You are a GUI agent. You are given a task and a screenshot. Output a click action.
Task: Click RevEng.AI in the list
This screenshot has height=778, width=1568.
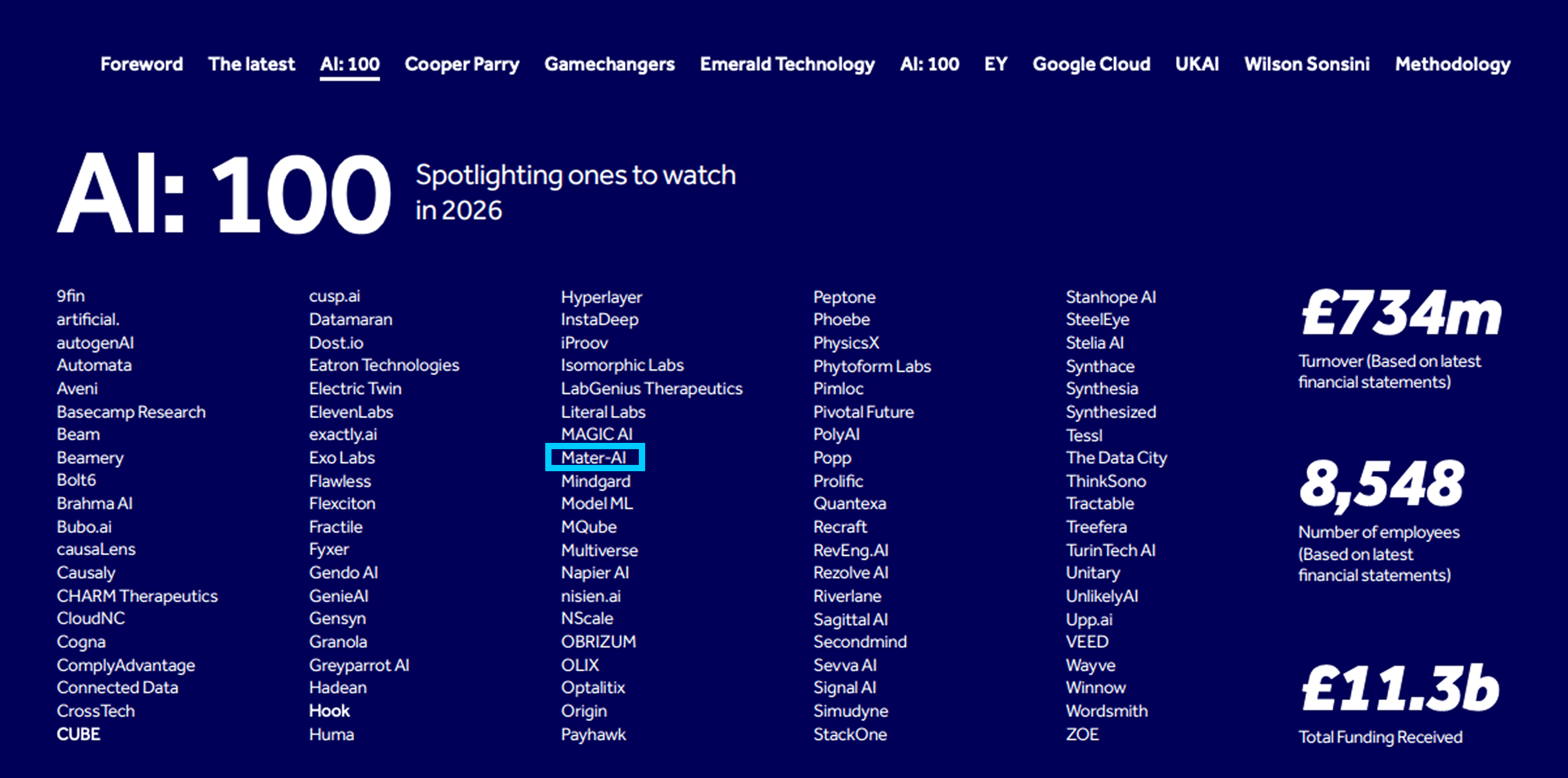point(851,551)
